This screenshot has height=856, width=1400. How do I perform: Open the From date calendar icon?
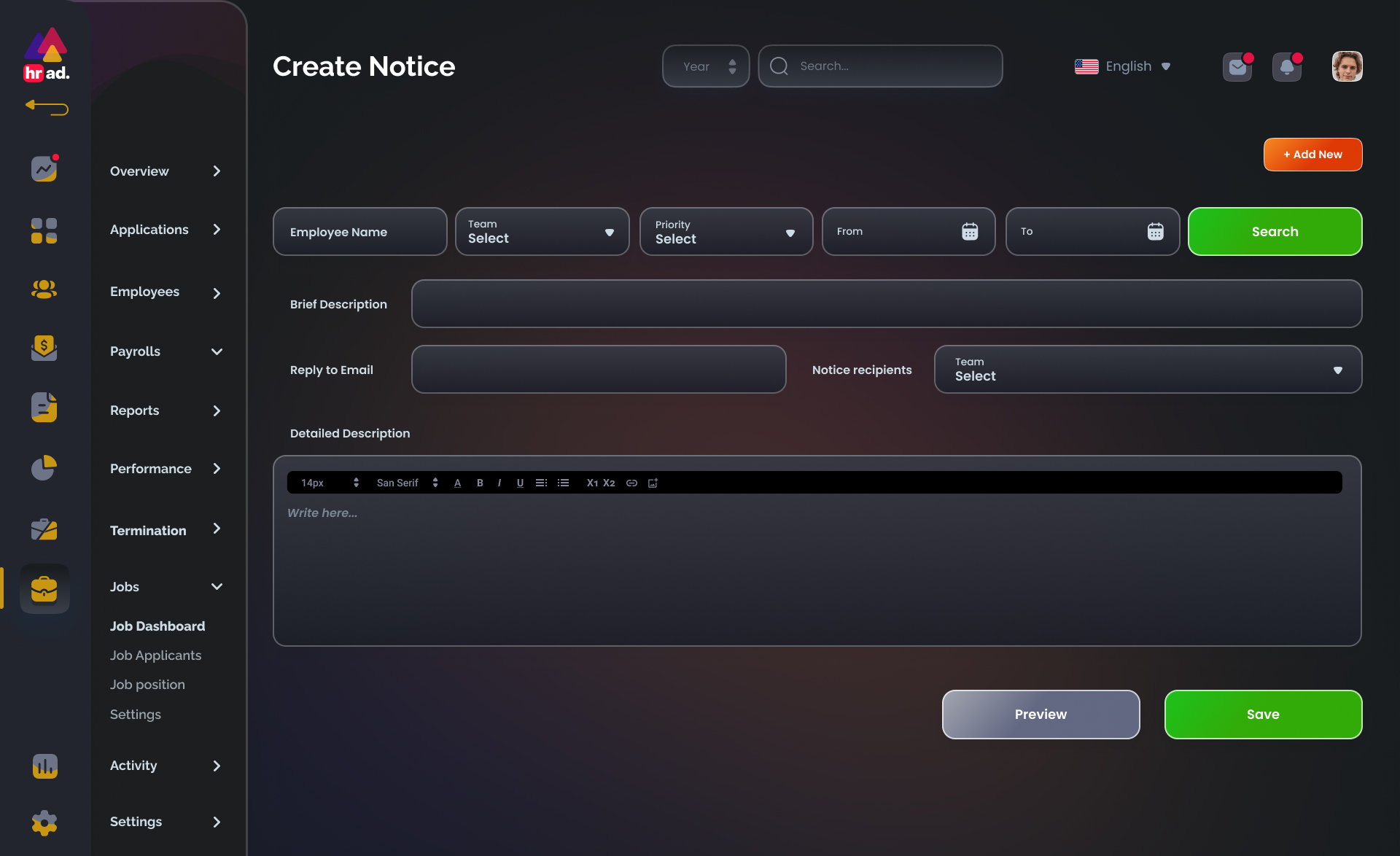point(969,231)
